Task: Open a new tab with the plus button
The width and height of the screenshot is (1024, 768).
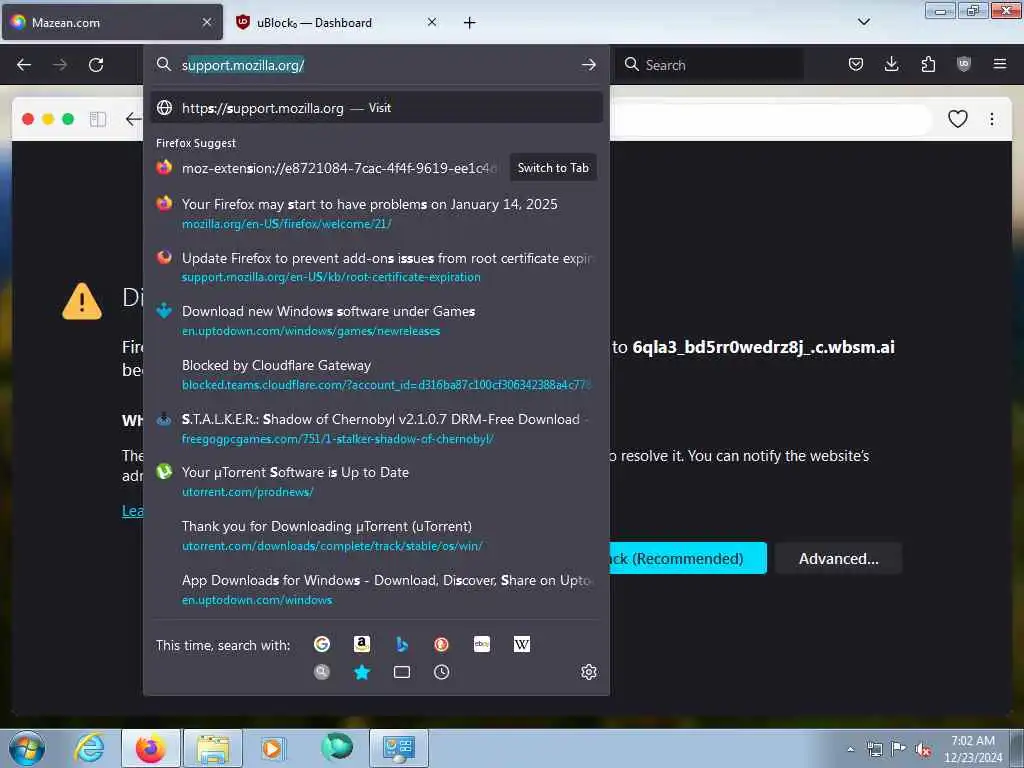Action: pyautogui.click(x=470, y=23)
